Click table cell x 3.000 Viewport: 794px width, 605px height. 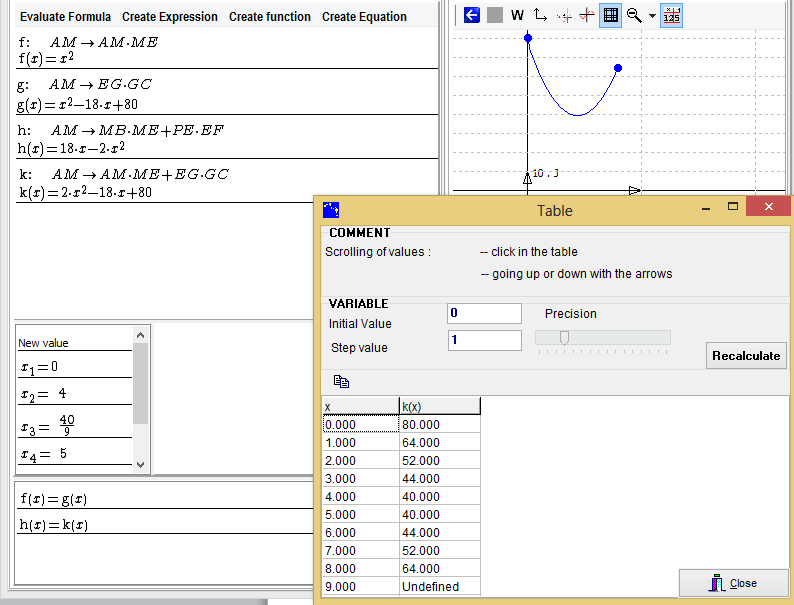tap(361, 478)
